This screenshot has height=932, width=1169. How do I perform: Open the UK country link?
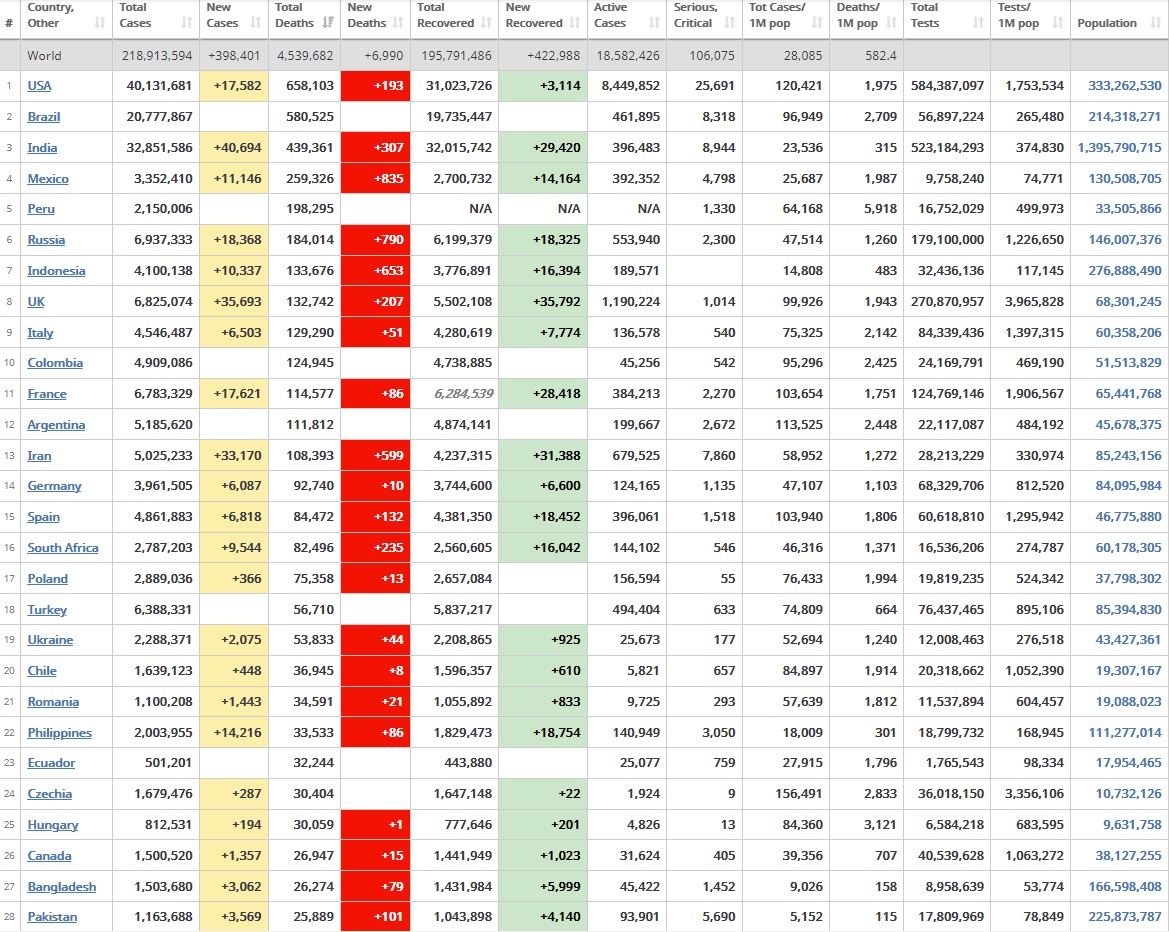click(x=36, y=302)
